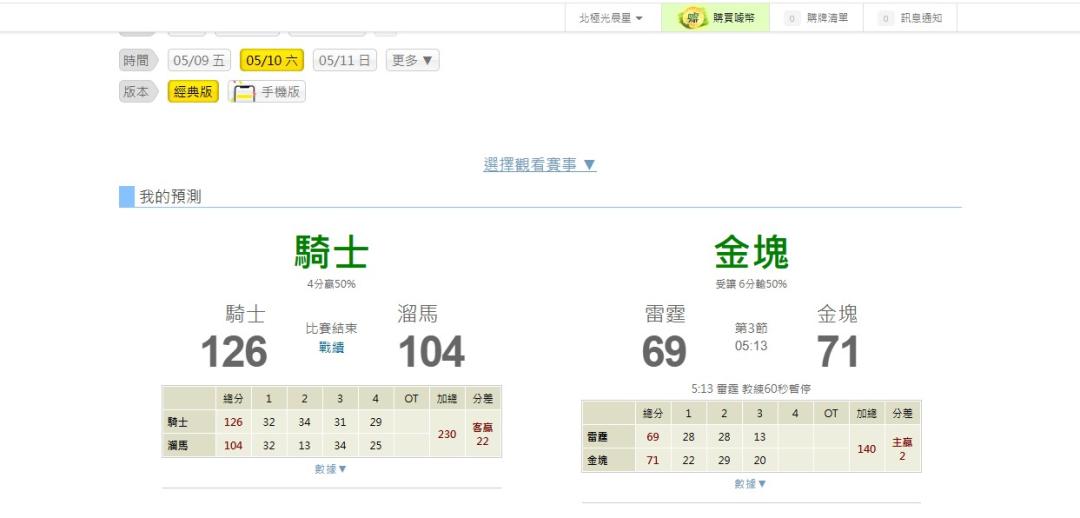Viewport: 1080px width, 518px height.
Task: Expand 數據 under the 雷霆 vs 金塊 table
Action: coord(751,484)
